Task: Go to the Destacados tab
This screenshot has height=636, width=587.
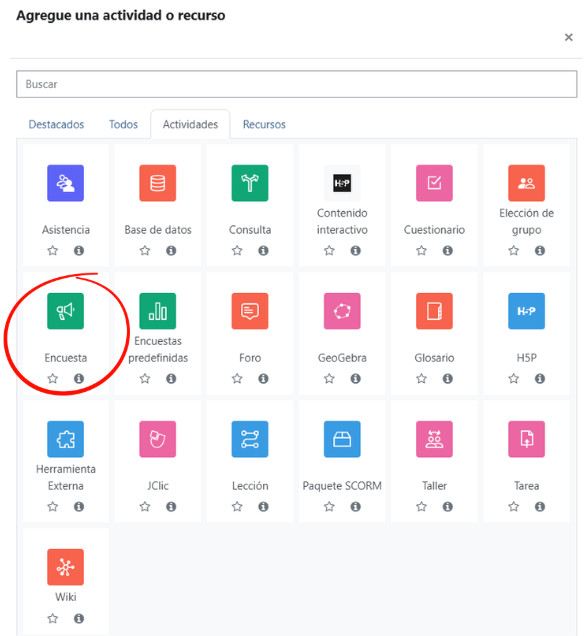Action: [56, 124]
